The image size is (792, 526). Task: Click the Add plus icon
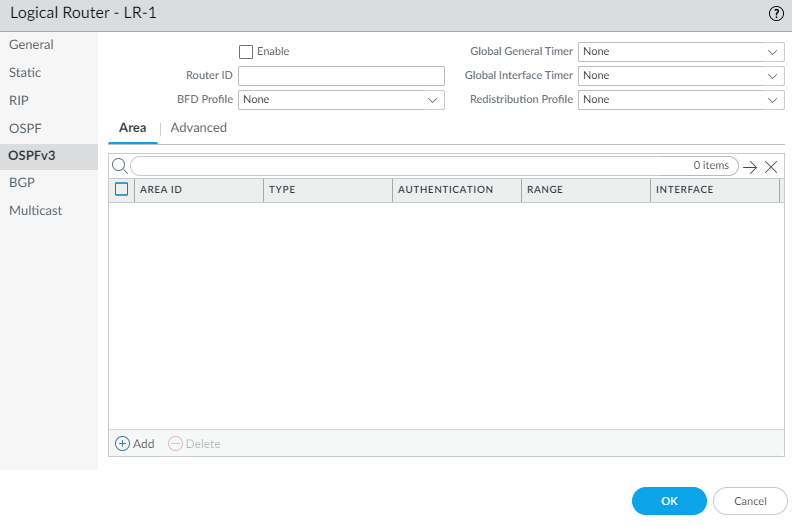pos(123,443)
